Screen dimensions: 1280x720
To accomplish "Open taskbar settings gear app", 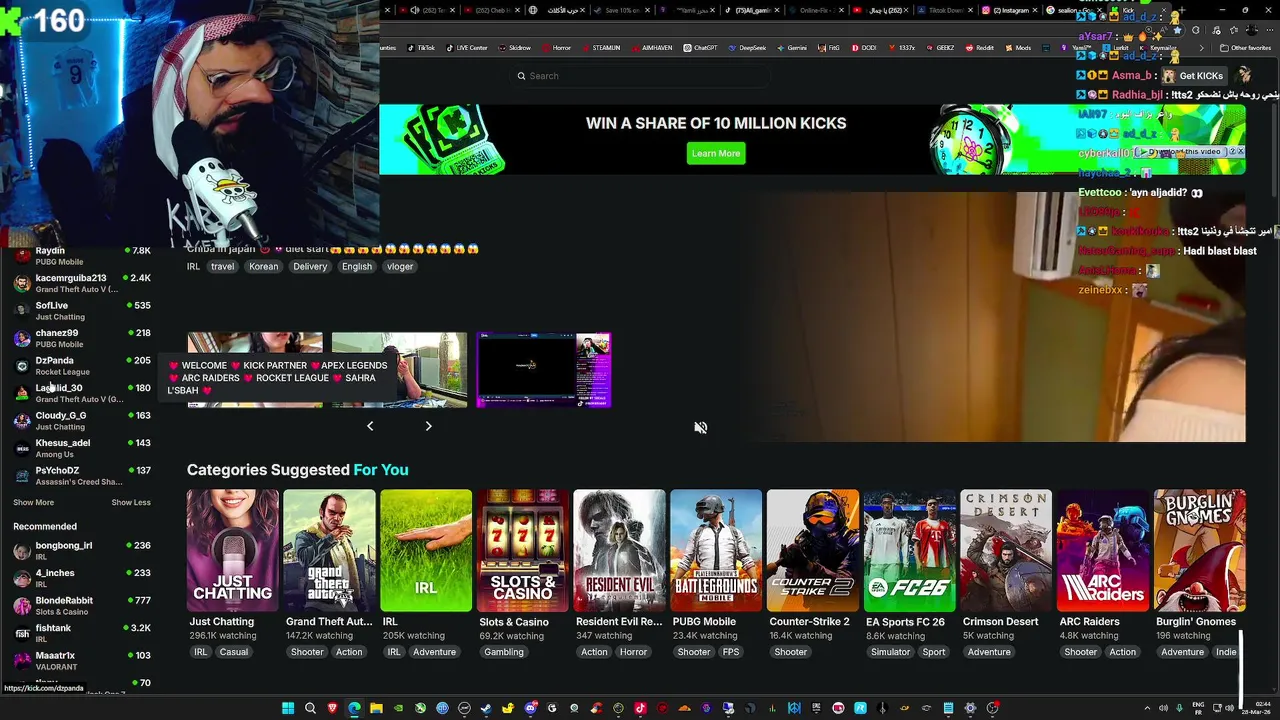I will [970, 708].
